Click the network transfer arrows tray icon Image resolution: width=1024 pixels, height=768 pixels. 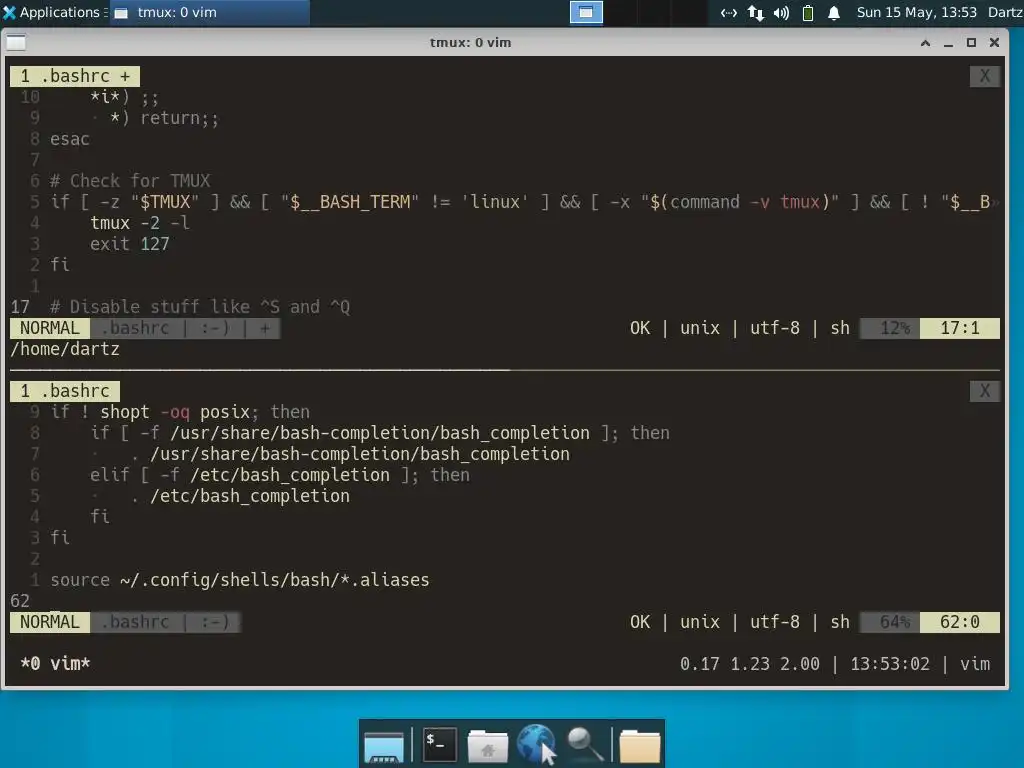click(x=756, y=12)
